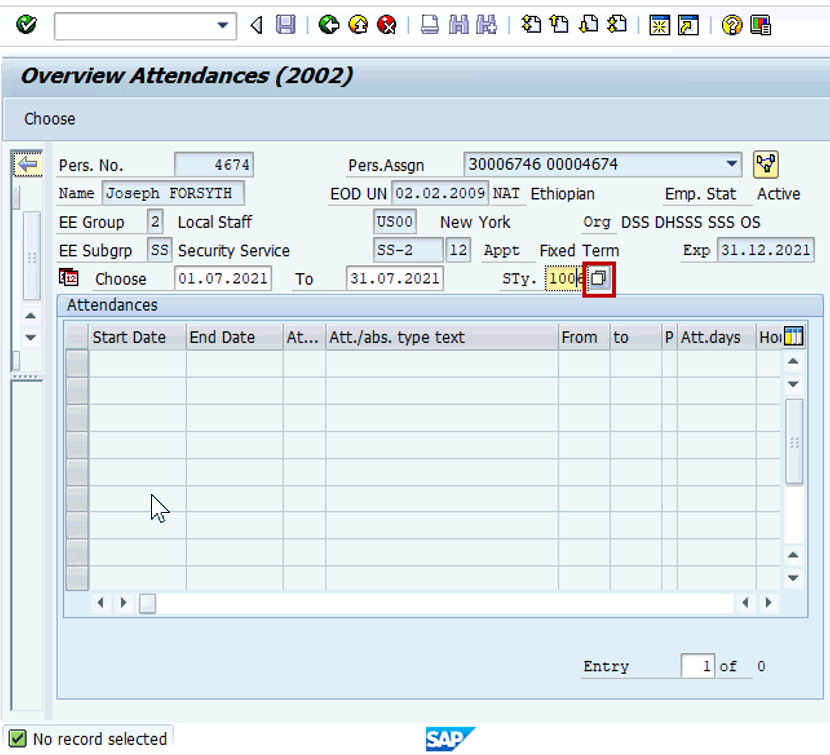This screenshot has height=755, width=830.
Task: Click the US00 personnel area field
Action: tap(395, 221)
